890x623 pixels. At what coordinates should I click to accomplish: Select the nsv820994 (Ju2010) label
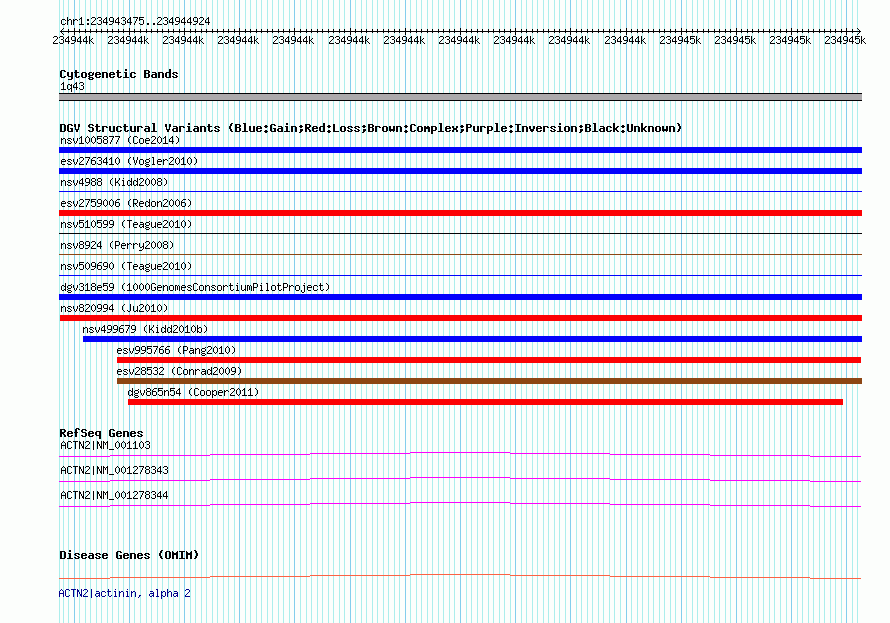pyautogui.click(x=114, y=308)
